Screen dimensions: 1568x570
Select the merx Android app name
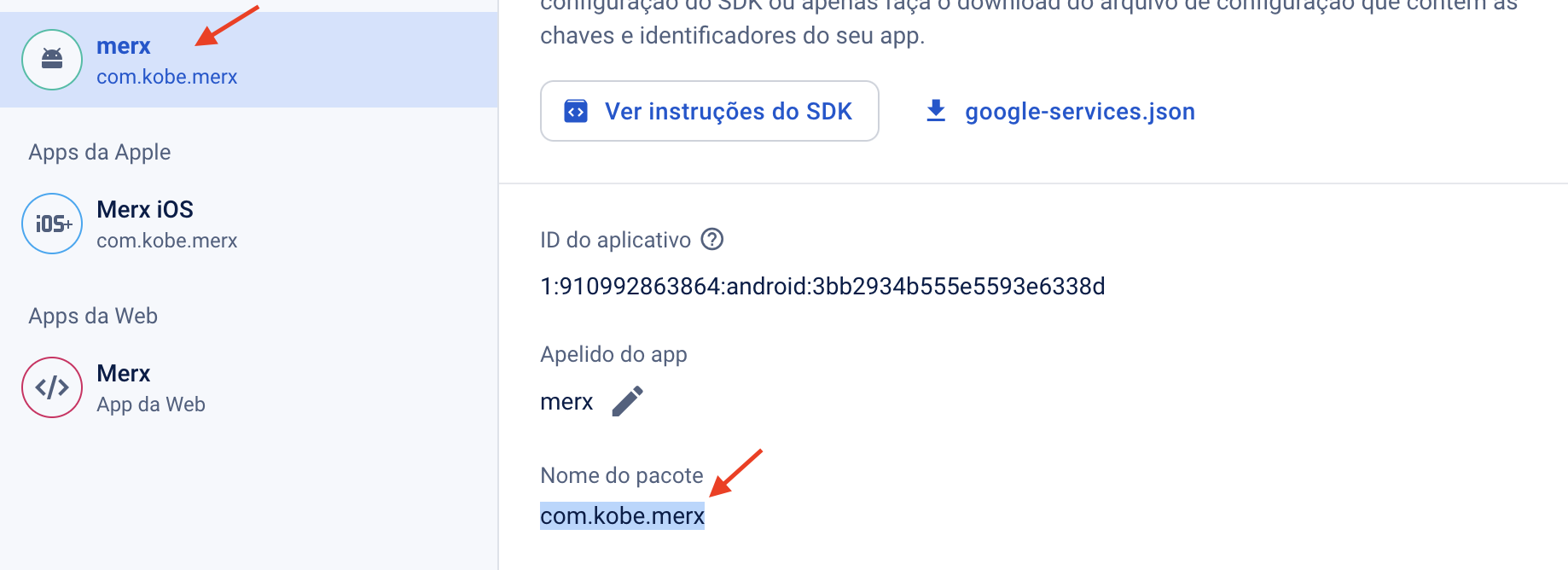click(124, 46)
